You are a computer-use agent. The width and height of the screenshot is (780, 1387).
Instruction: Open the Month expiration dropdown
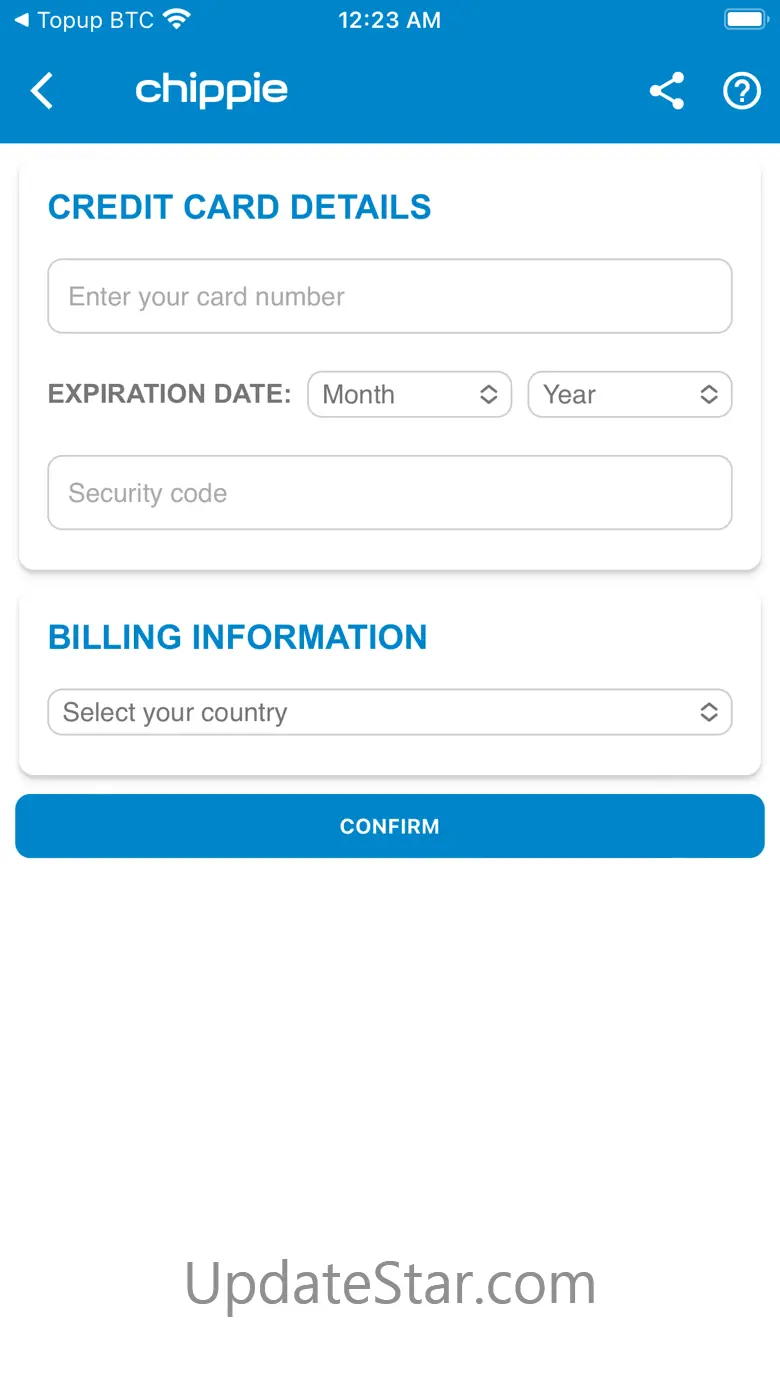[409, 395]
